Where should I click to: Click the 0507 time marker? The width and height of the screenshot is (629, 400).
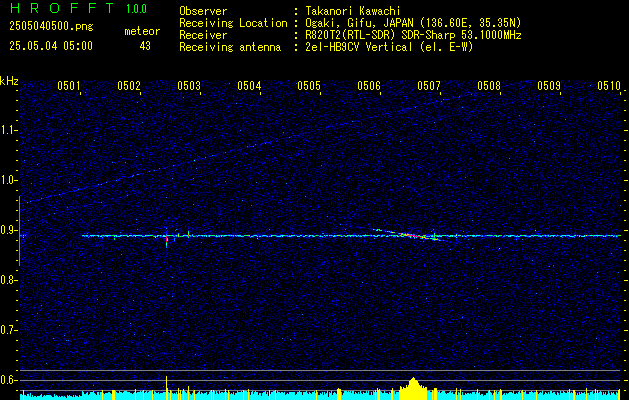pos(429,86)
